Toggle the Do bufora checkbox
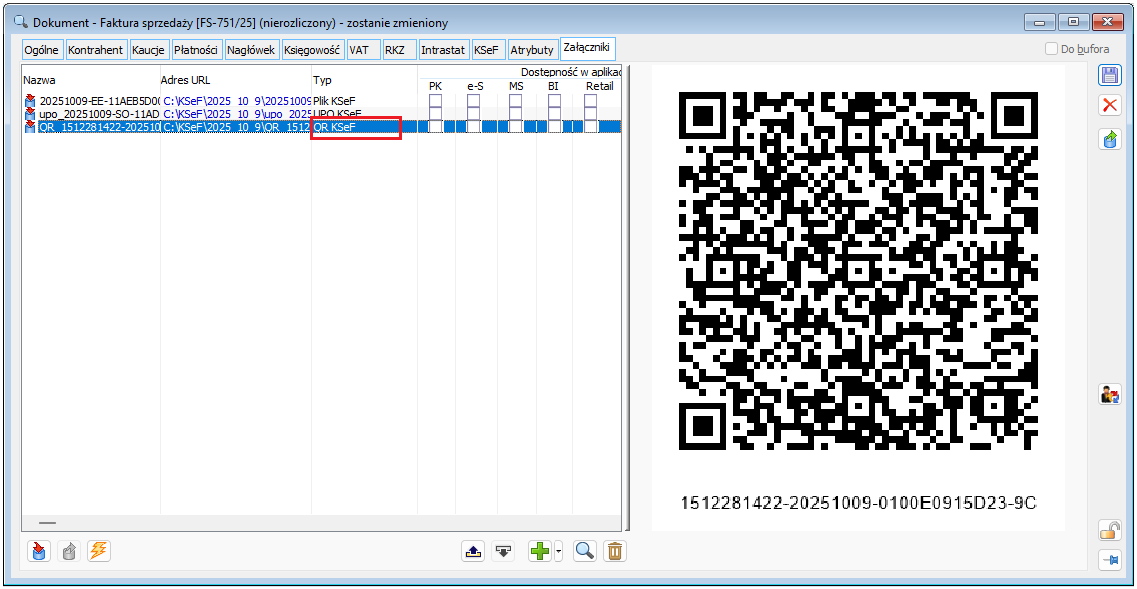The height and width of the screenshot is (589, 1137). (x=1051, y=49)
